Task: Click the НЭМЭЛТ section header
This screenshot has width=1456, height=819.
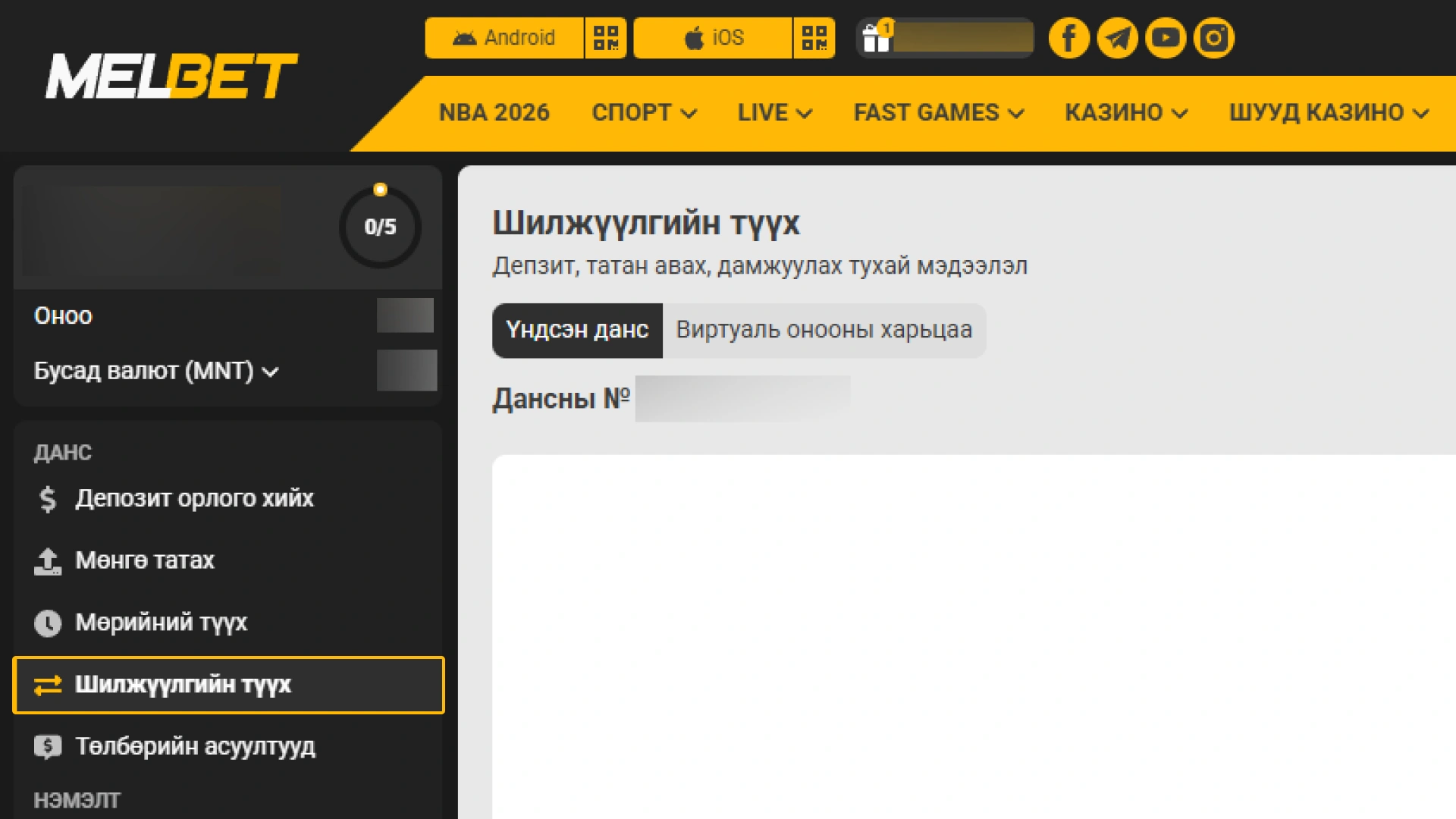Action: tap(77, 800)
